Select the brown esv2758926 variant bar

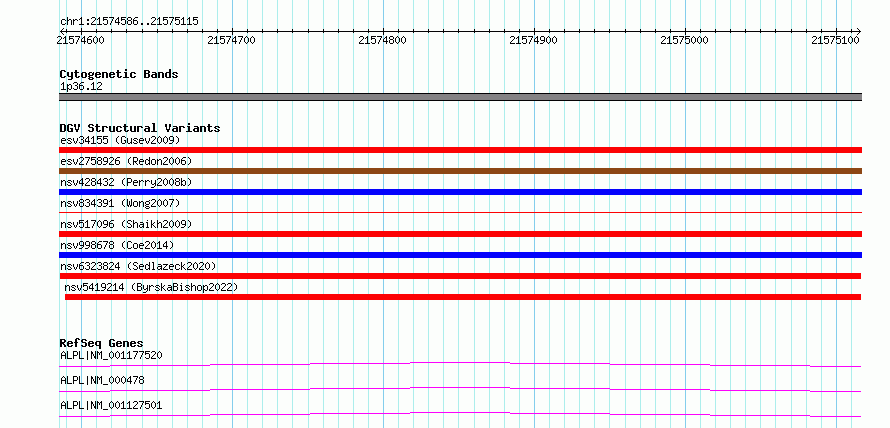pyautogui.click(x=460, y=171)
